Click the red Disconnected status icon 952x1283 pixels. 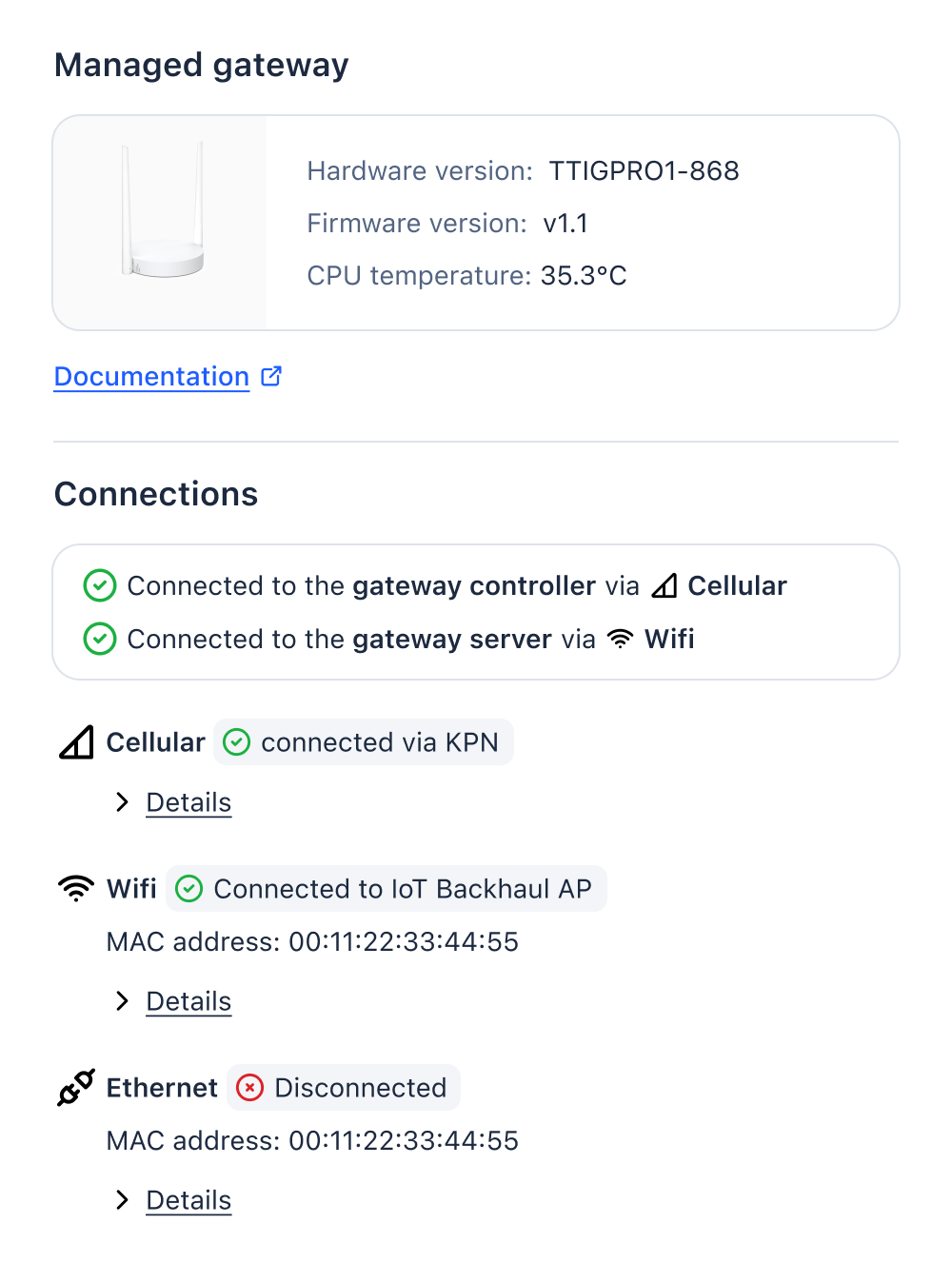click(x=249, y=1088)
